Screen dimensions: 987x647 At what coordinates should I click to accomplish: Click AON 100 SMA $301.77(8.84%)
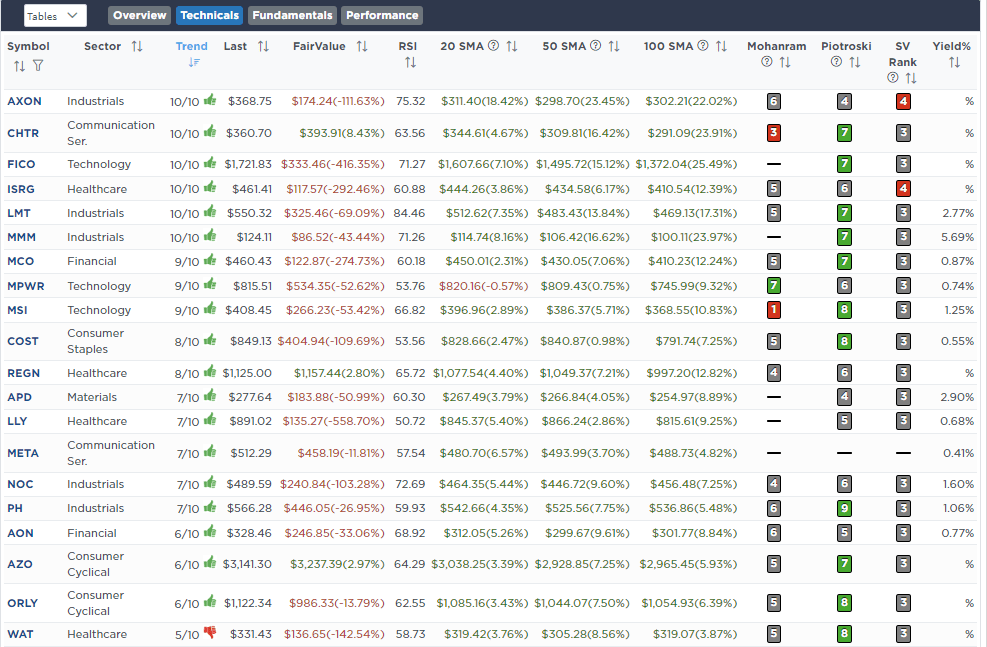[694, 533]
